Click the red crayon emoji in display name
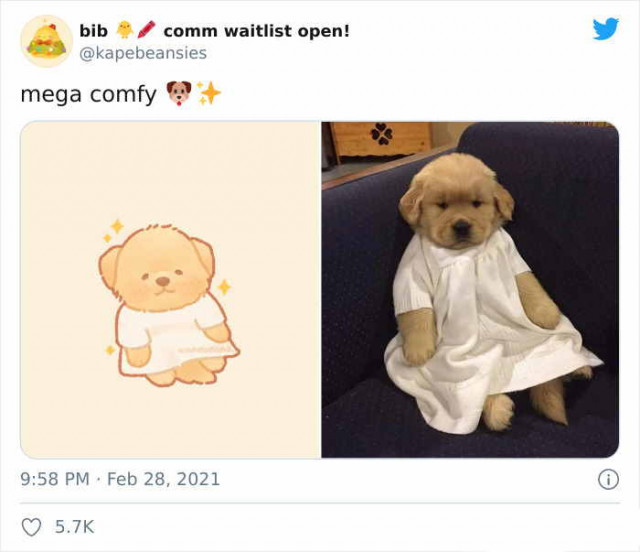 147,30
